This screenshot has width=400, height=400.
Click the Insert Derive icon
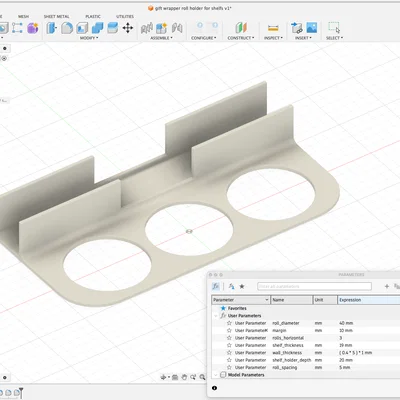point(296,28)
